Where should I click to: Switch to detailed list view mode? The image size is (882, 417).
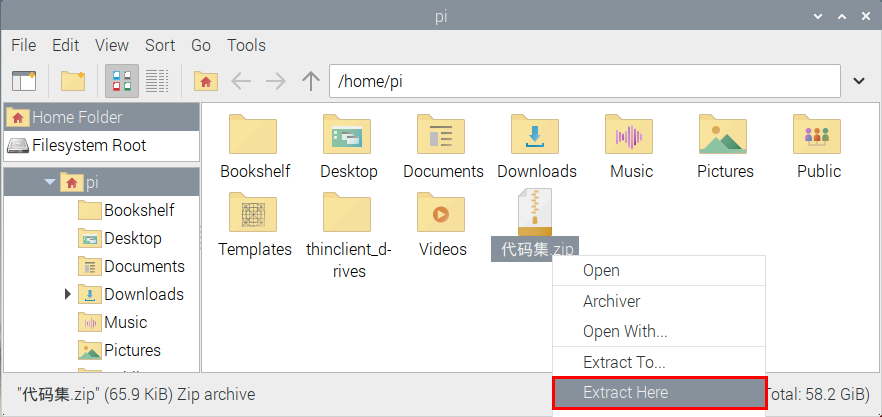[x=157, y=81]
